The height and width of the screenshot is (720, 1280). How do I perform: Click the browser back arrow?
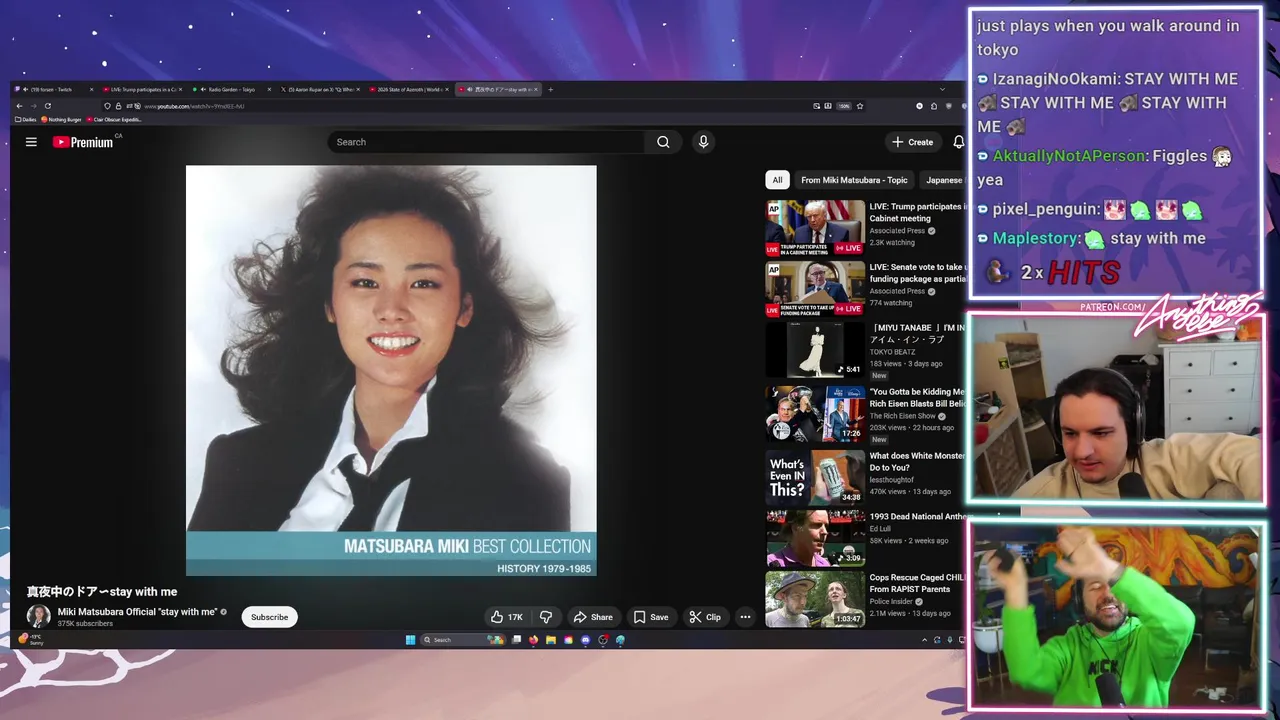[19, 106]
